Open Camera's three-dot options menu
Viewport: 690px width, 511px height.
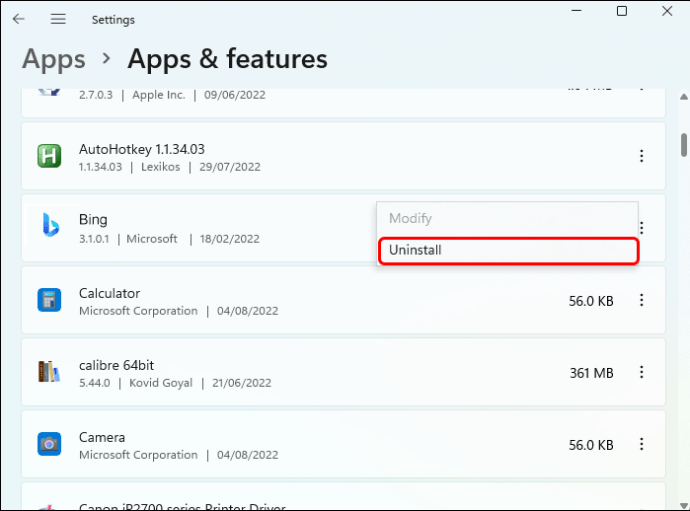click(641, 444)
